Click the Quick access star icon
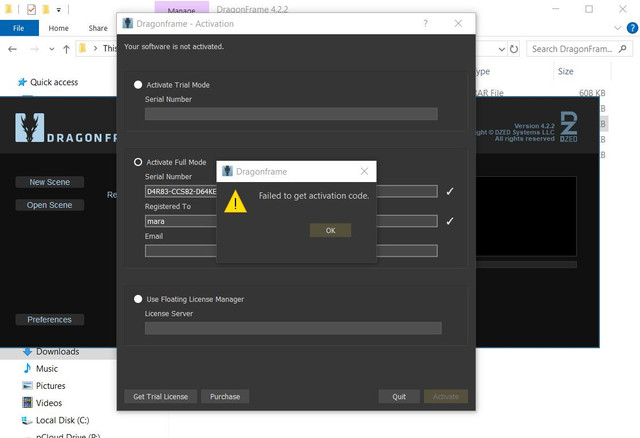 (x=22, y=82)
